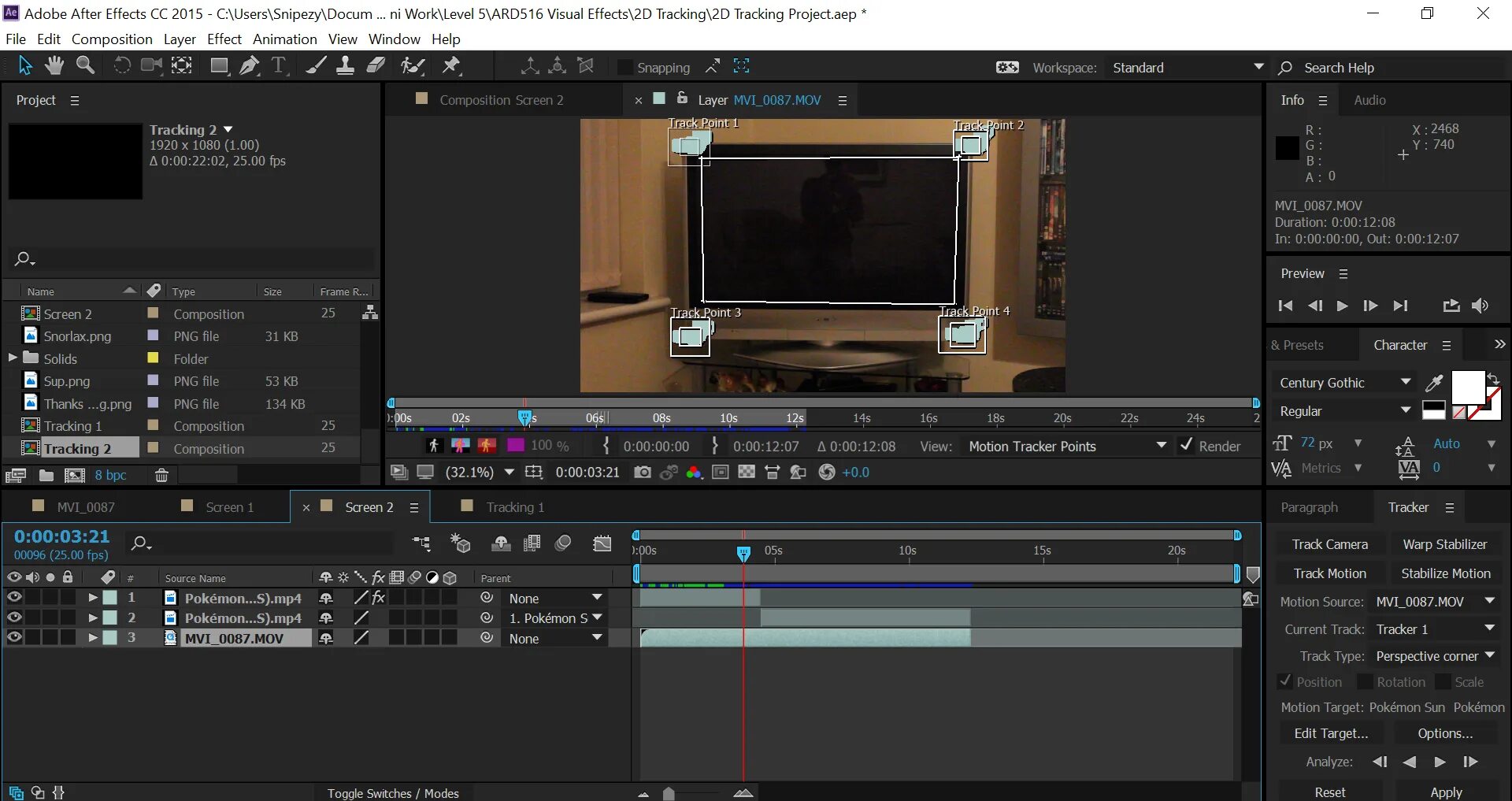Open the Motion Source dropdown
1512x801 pixels.
click(x=1435, y=602)
